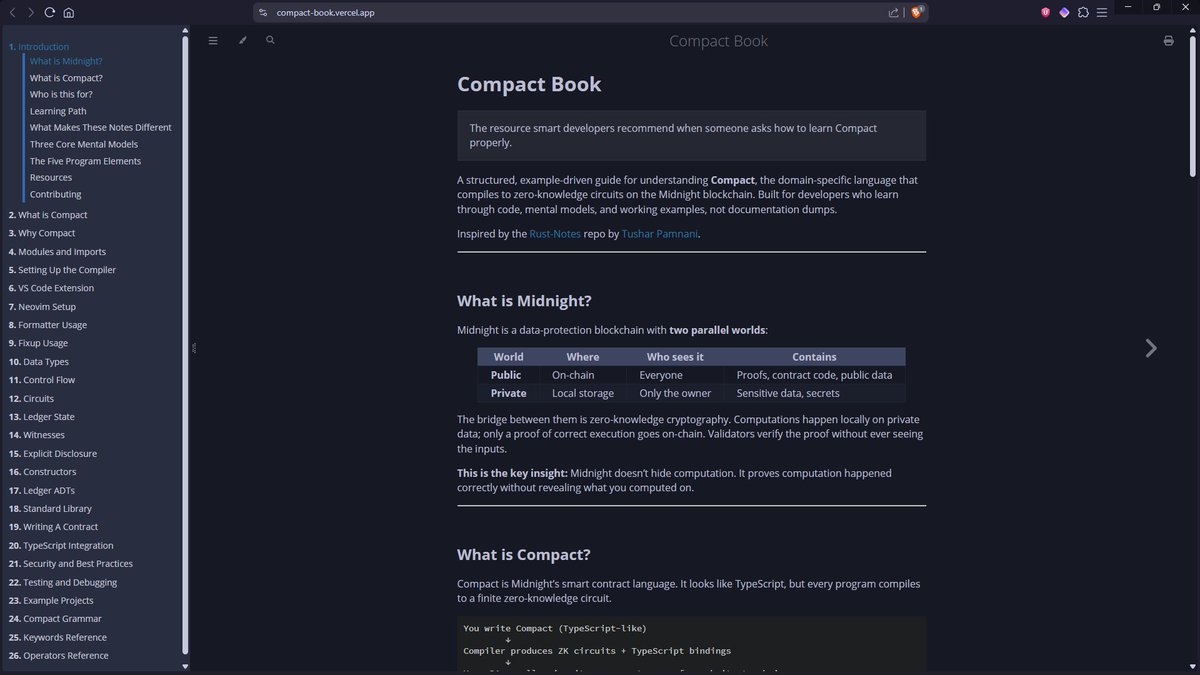The height and width of the screenshot is (675, 1200).
Task: Open chapter 6. VS Code Extension
Action: click(51, 288)
